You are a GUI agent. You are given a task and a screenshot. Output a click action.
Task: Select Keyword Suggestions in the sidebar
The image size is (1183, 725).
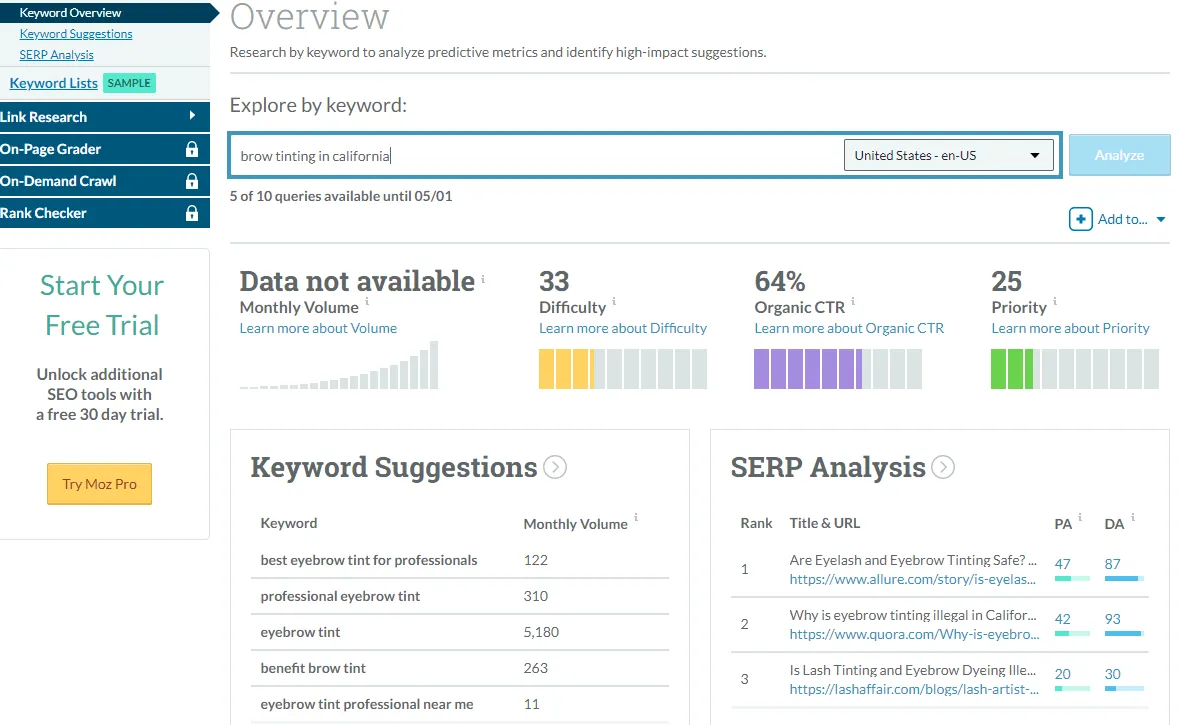coord(76,34)
